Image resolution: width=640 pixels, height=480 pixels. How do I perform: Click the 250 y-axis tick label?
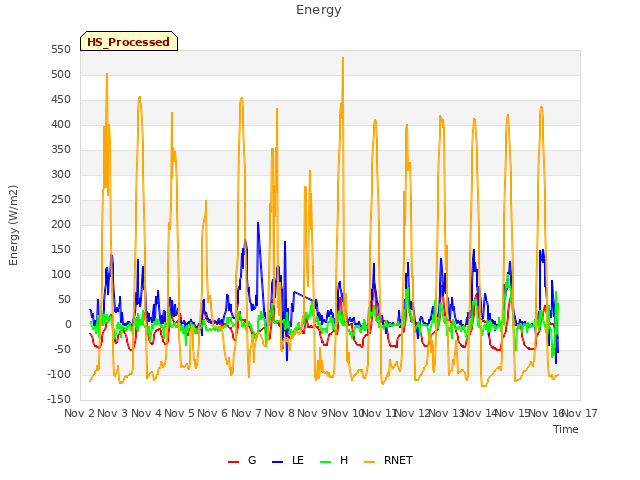[61, 200]
